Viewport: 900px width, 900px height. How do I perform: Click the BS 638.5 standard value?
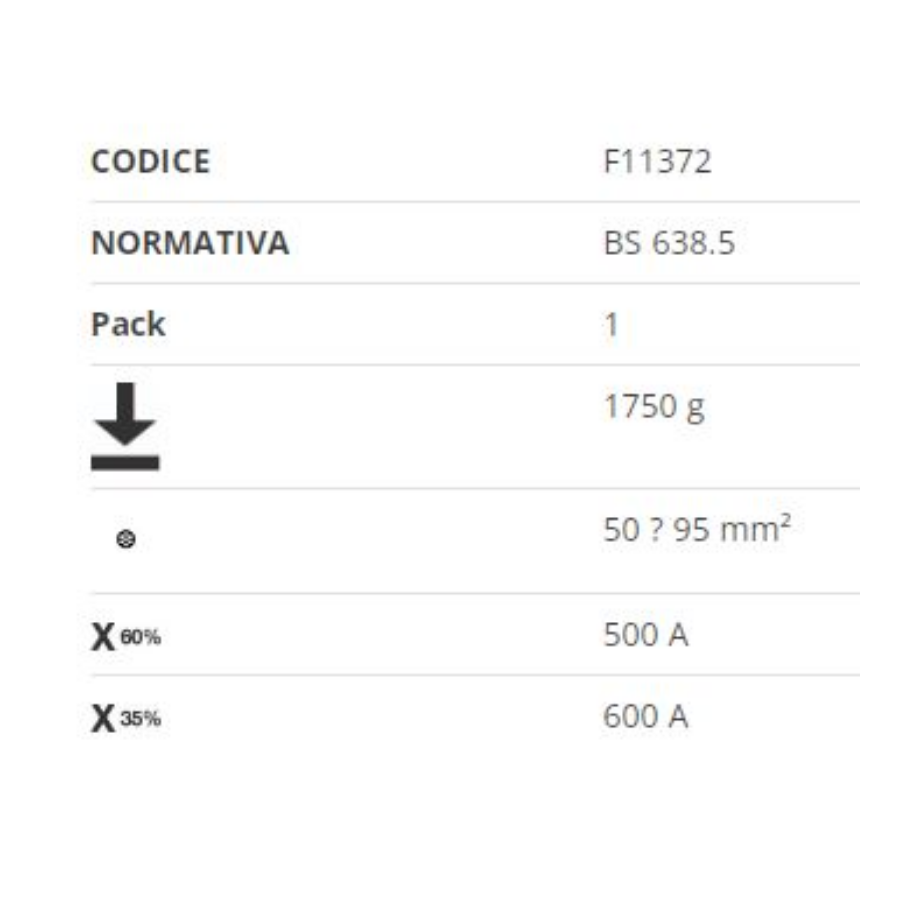pos(669,243)
